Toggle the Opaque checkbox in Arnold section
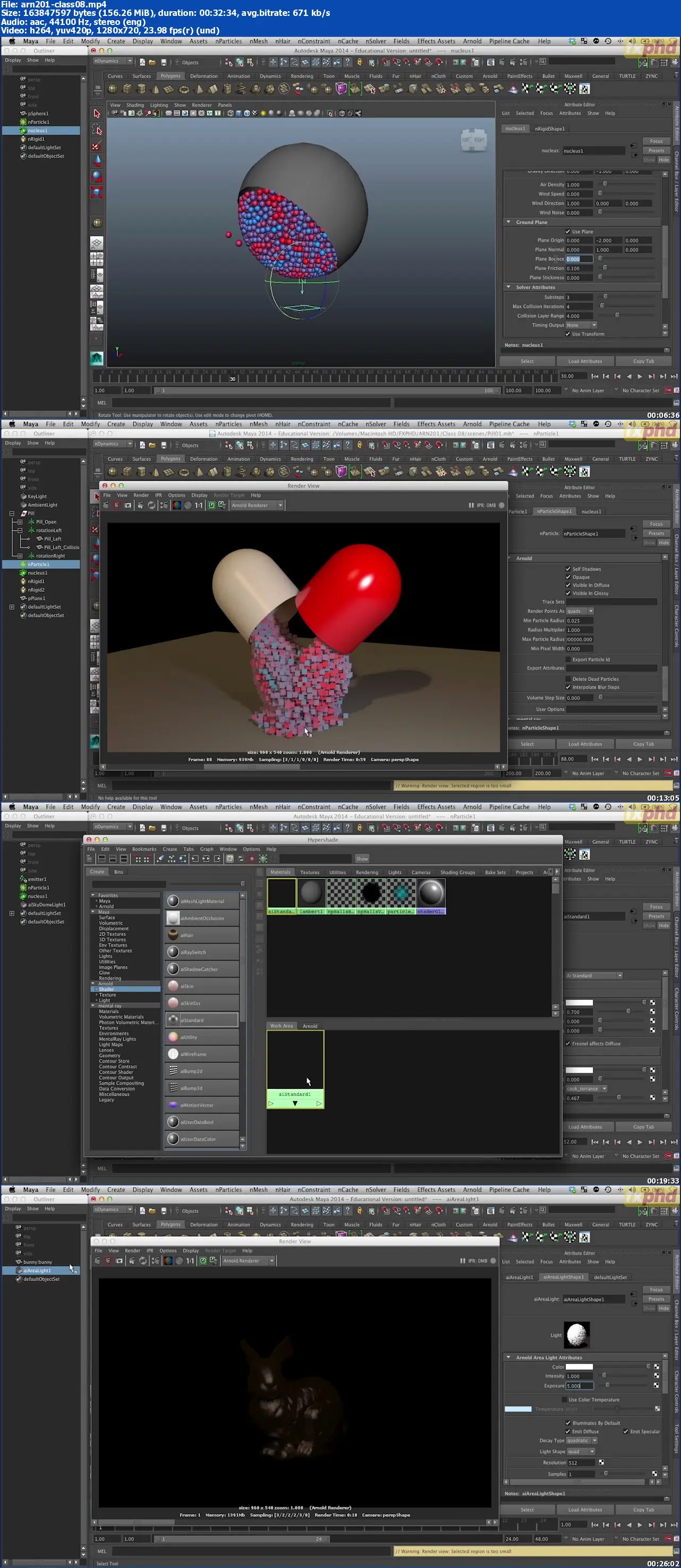Image resolution: width=681 pixels, height=1568 pixels. (x=568, y=577)
